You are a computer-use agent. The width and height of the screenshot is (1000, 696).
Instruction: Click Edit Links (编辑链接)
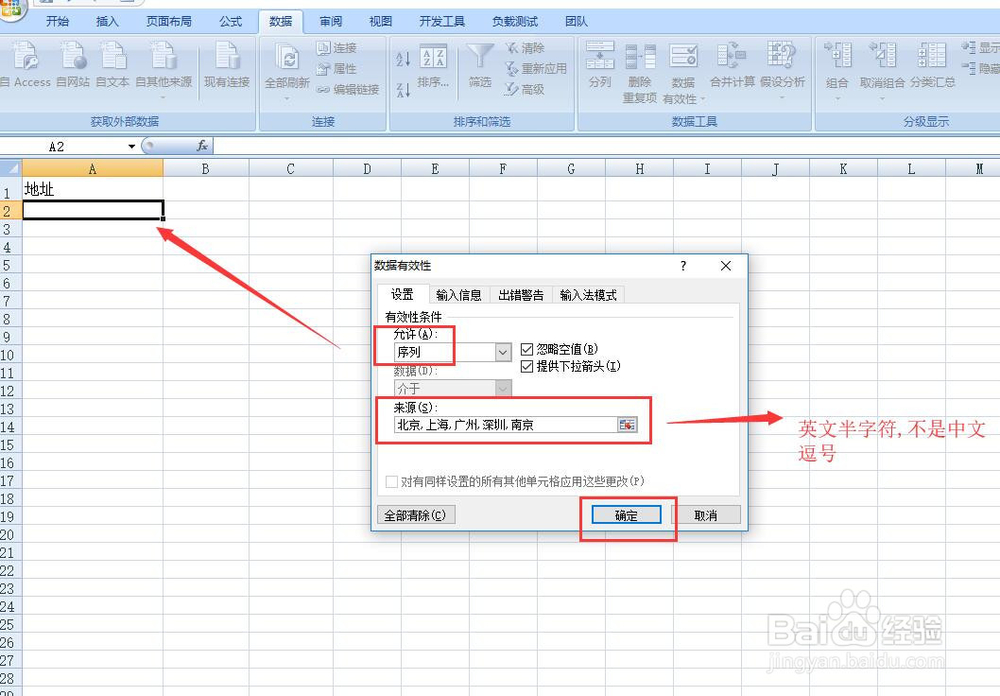click(348, 89)
